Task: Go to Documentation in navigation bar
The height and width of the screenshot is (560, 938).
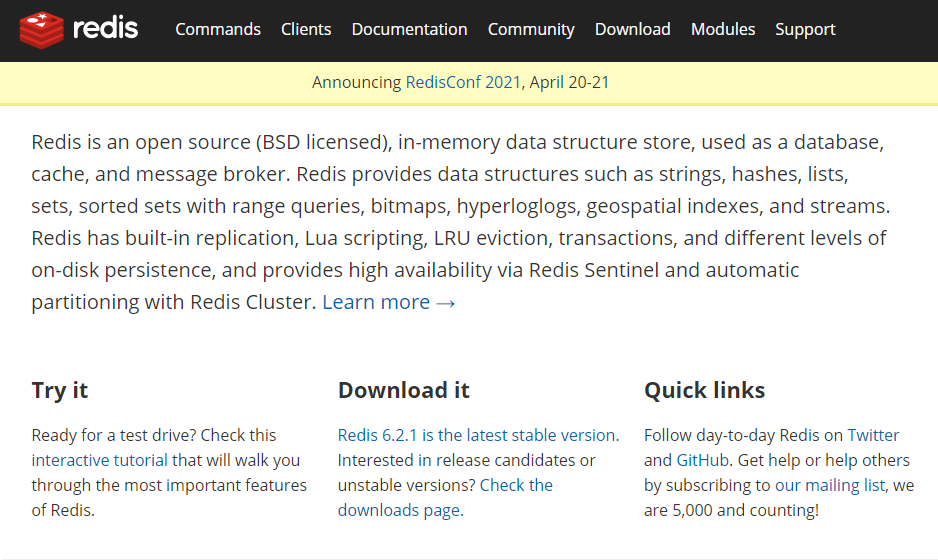Action: point(409,29)
